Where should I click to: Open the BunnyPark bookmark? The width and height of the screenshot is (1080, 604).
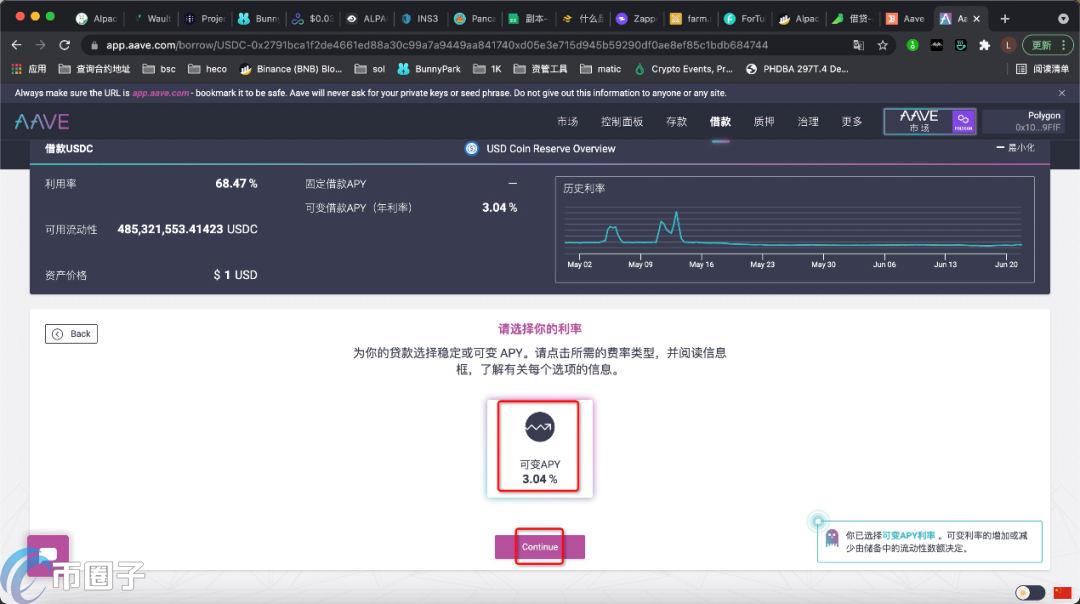coord(429,69)
